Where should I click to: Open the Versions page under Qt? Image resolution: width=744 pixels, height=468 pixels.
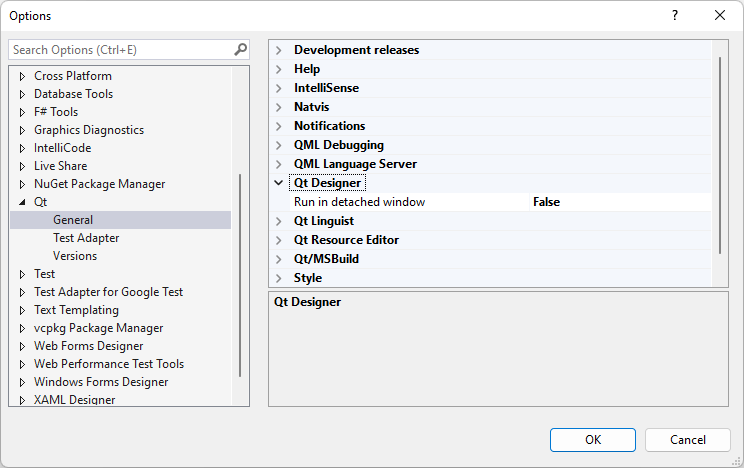75,256
